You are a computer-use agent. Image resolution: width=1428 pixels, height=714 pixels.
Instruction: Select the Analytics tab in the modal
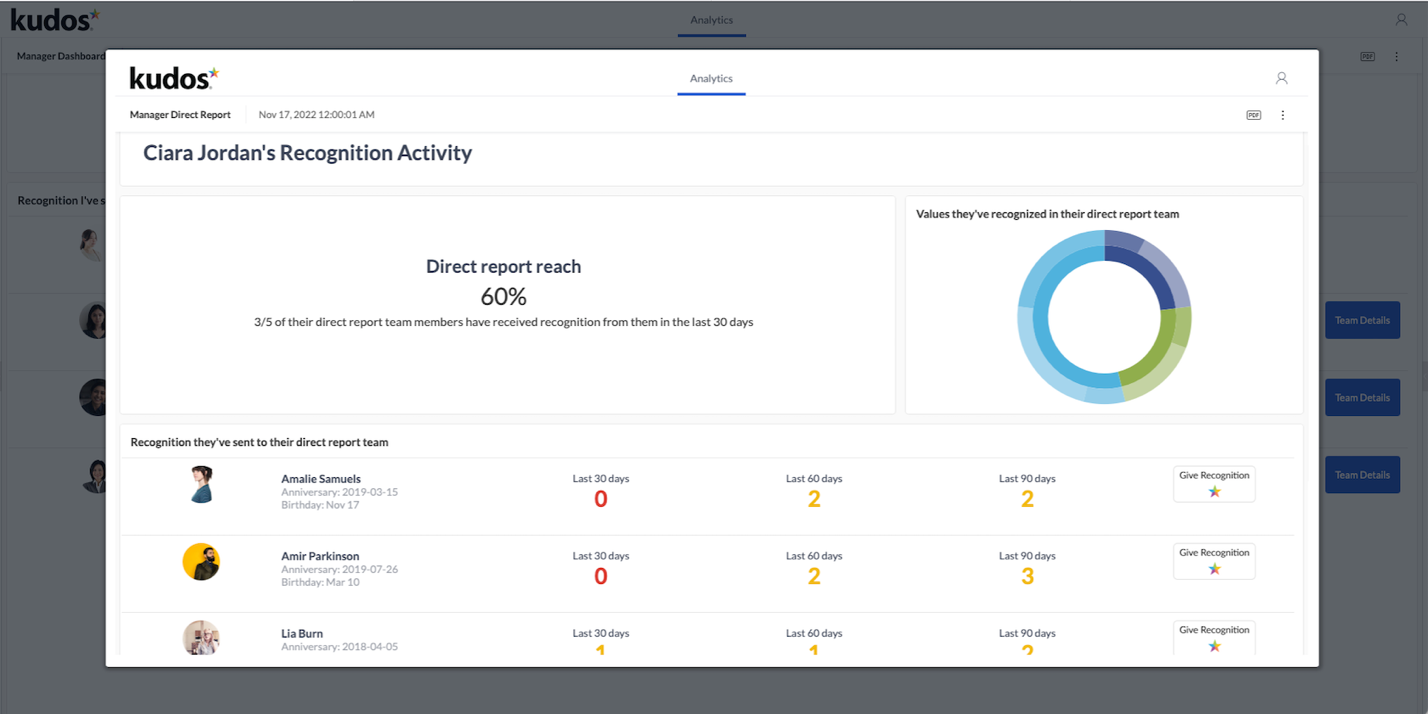click(711, 79)
